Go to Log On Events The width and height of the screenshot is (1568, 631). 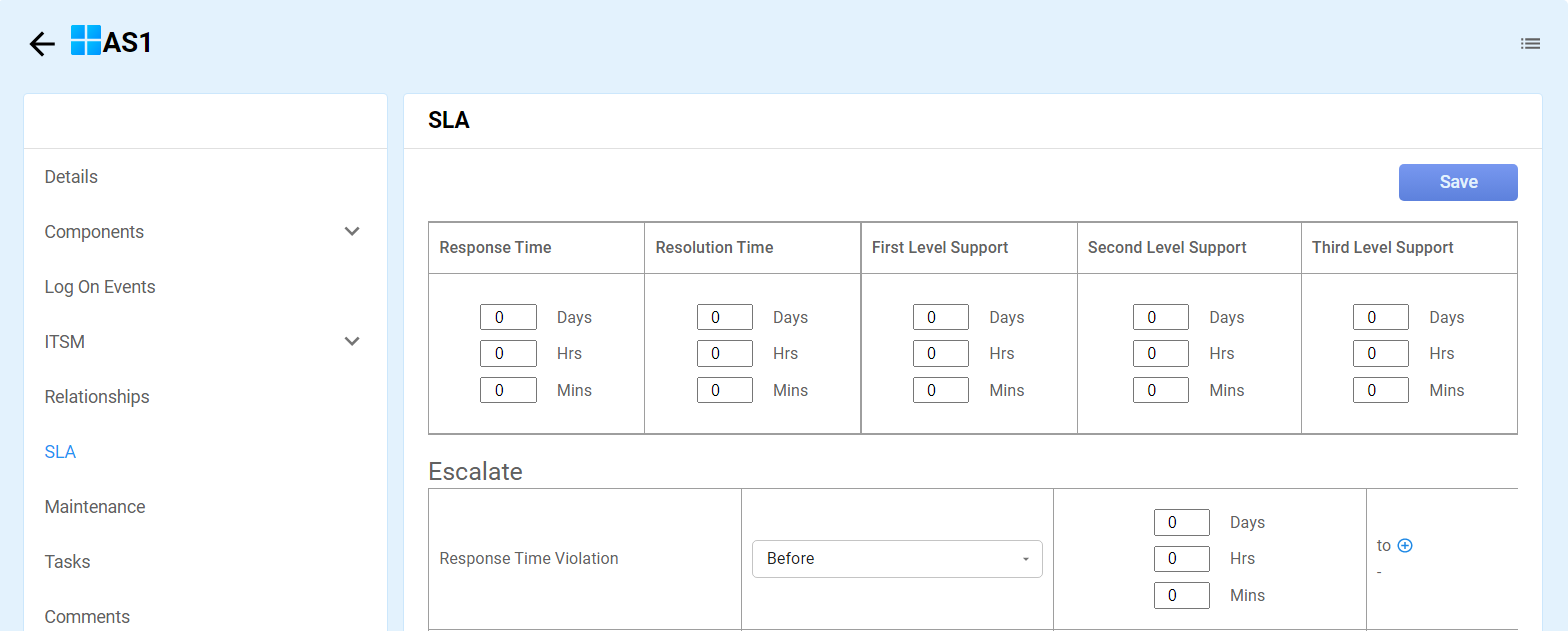tap(100, 287)
